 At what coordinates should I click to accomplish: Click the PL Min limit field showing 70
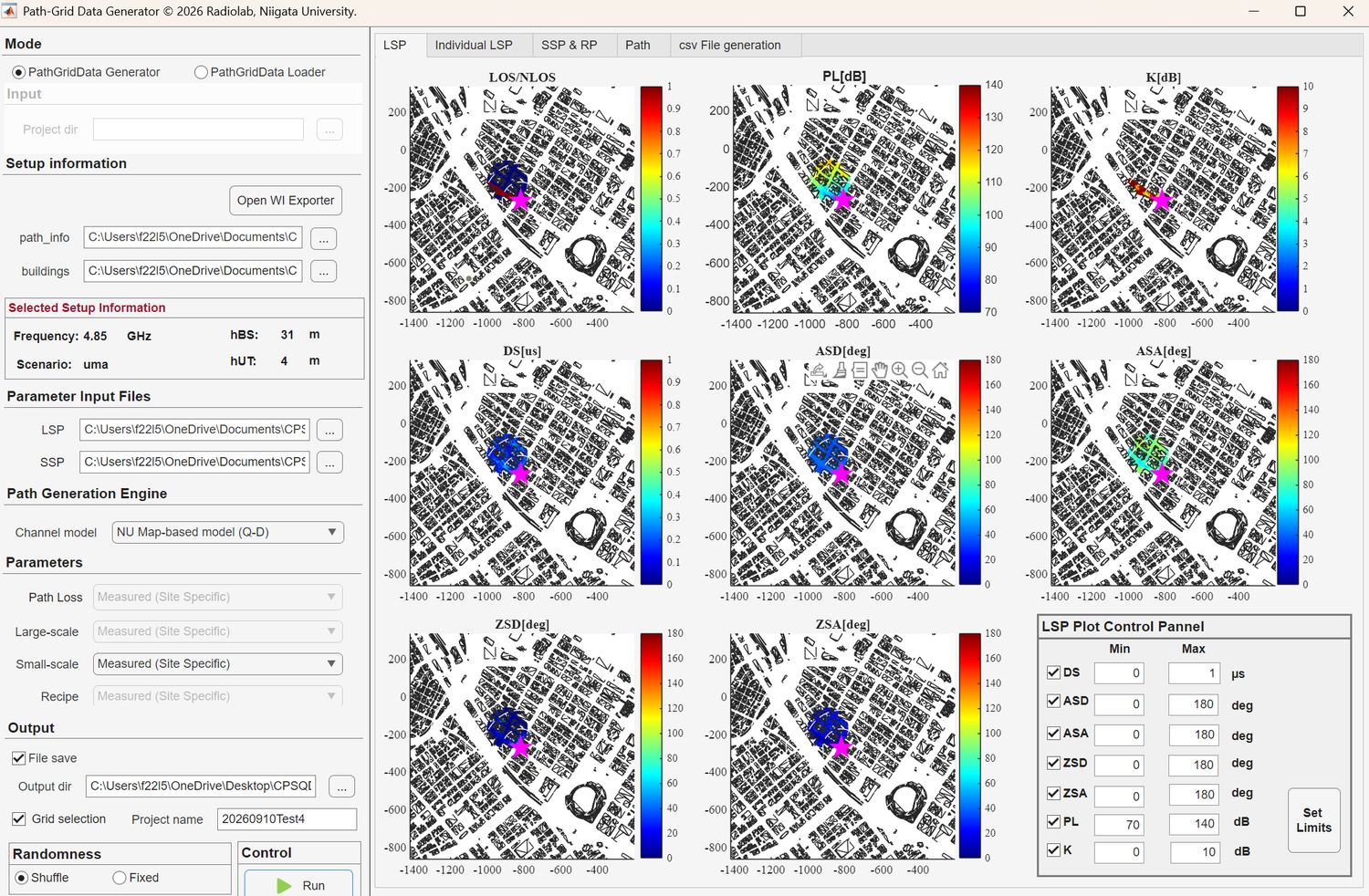pyautogui.click(x=1119, y=824)
